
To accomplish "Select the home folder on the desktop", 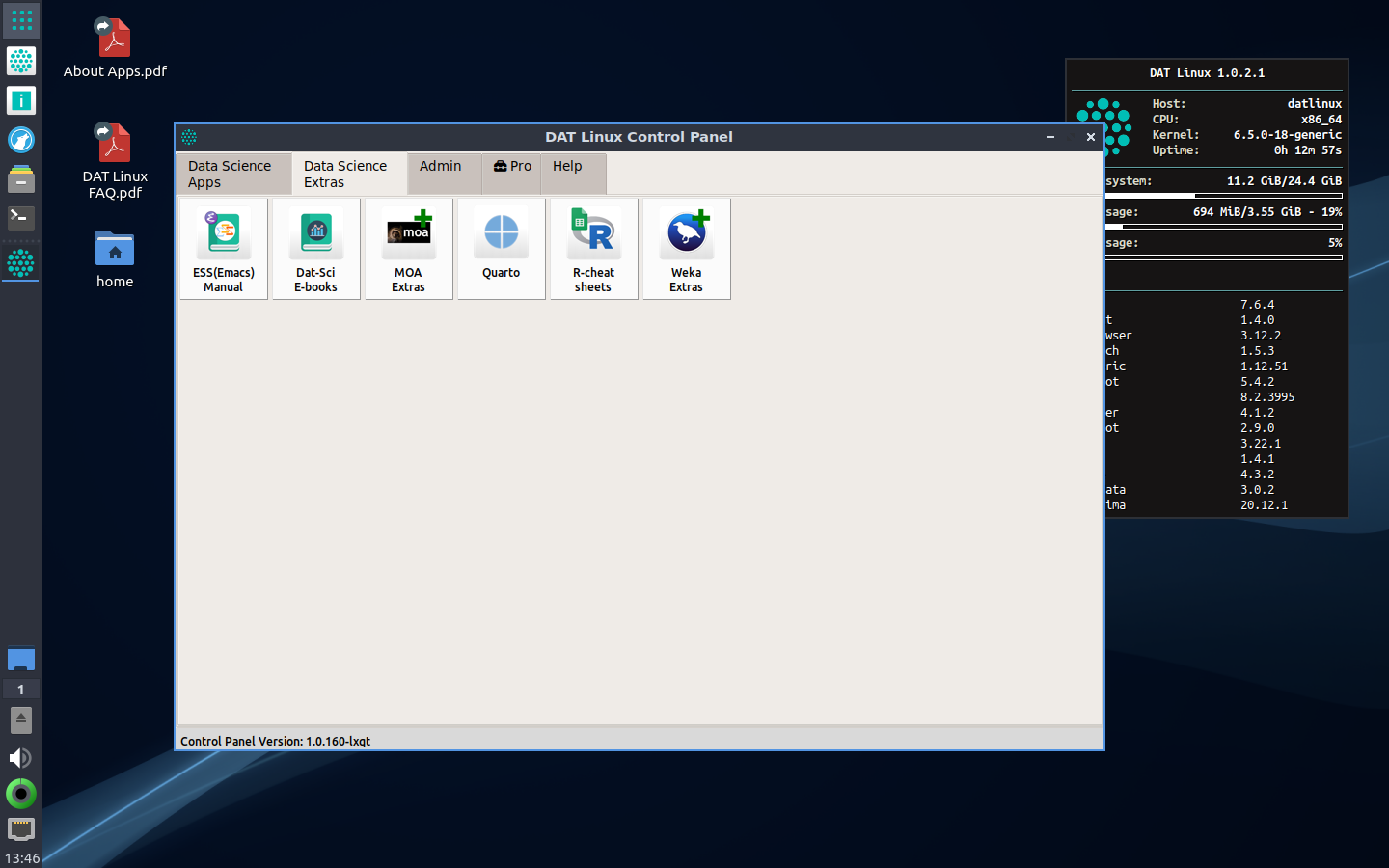I will (x=115, y=258).
